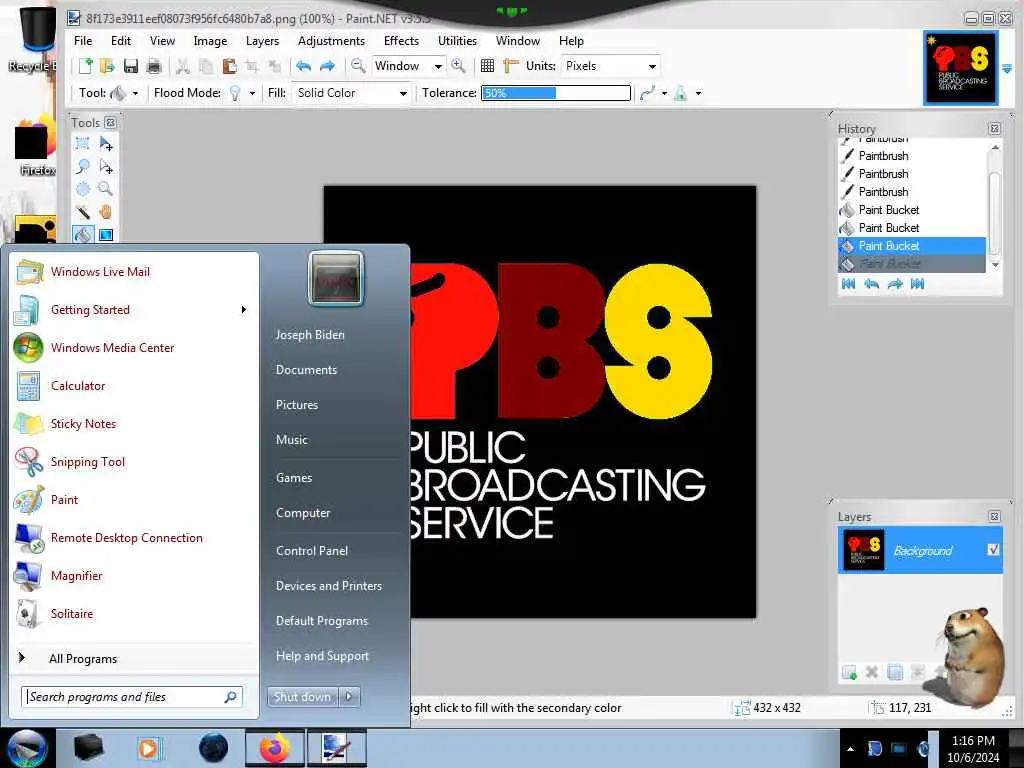Click the Paste clipboard icon
The width and height of the screenshot is (1024, 768).
tap(229, 66)
